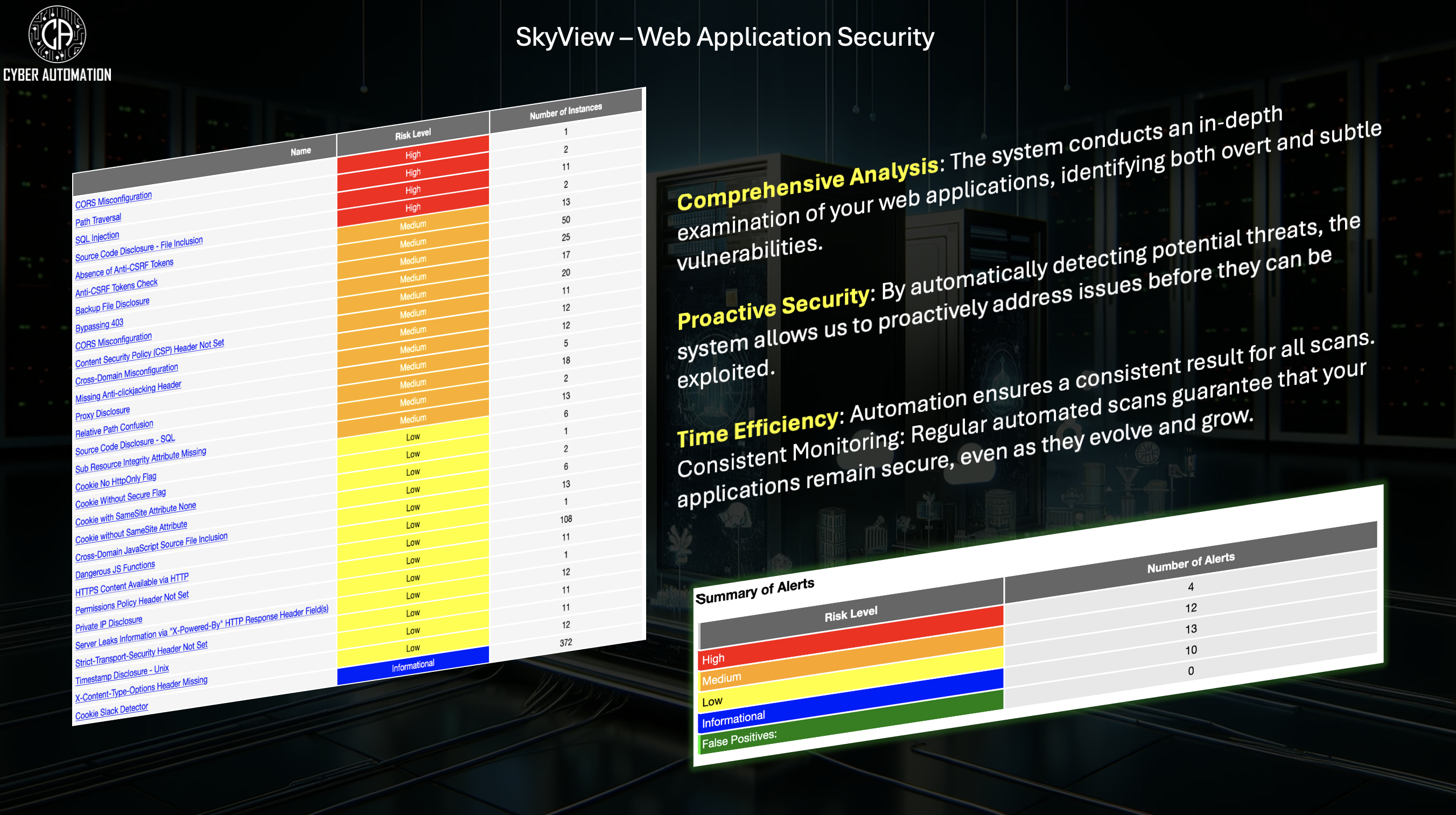Select the red High row in Summary of Alerts
This screenshot has width=1456, height=815.
pyautogui.click(x=851, y=636)
